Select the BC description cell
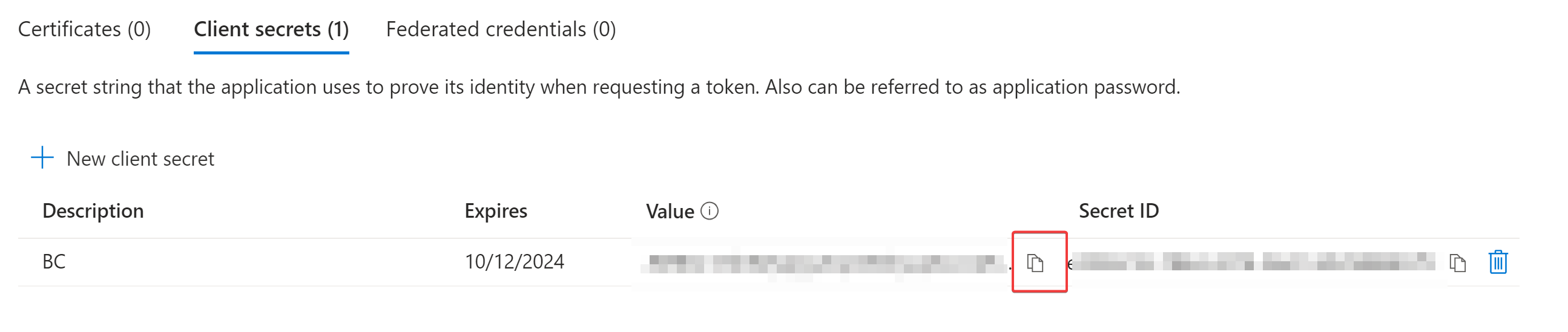The width and height of the screenshot is (1568, 332). pyautogui.click(x=53, y=262)
